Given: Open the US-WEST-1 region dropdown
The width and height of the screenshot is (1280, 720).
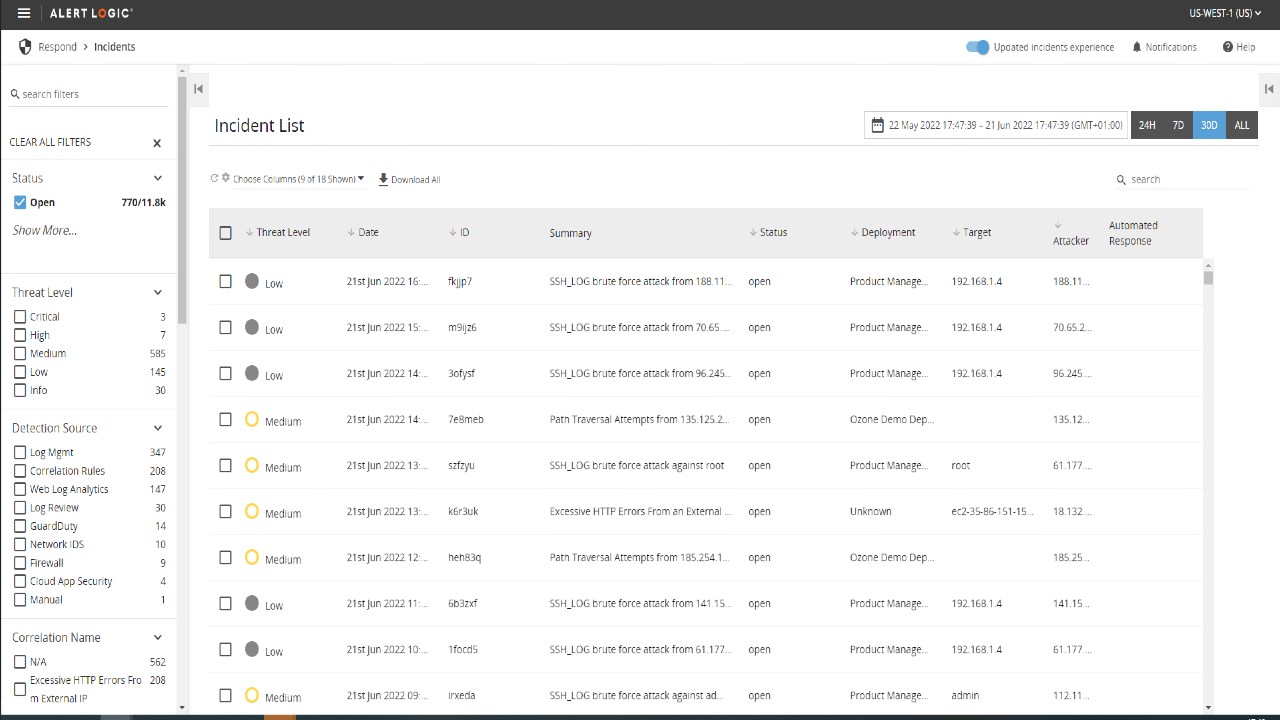Looking at the screenshot, I should click(x=1225, y=14).
